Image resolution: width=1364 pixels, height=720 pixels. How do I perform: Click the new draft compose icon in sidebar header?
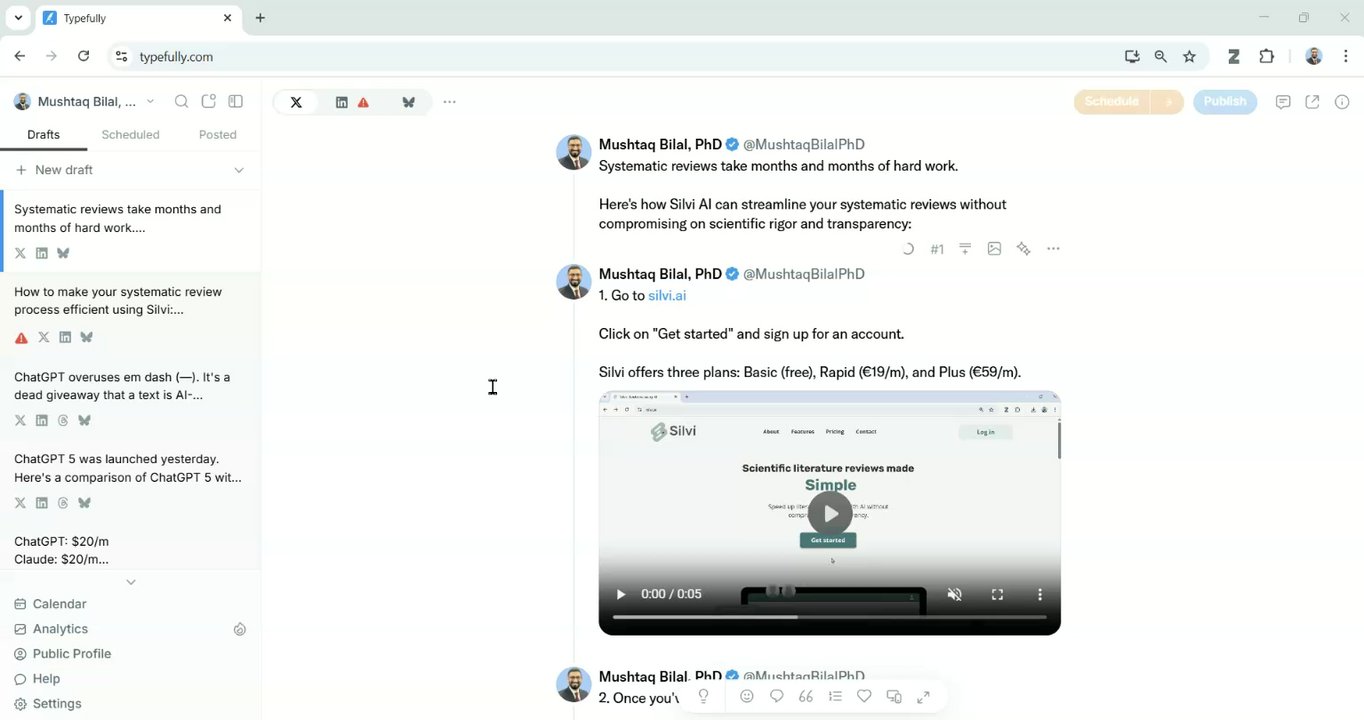(208, 101)
